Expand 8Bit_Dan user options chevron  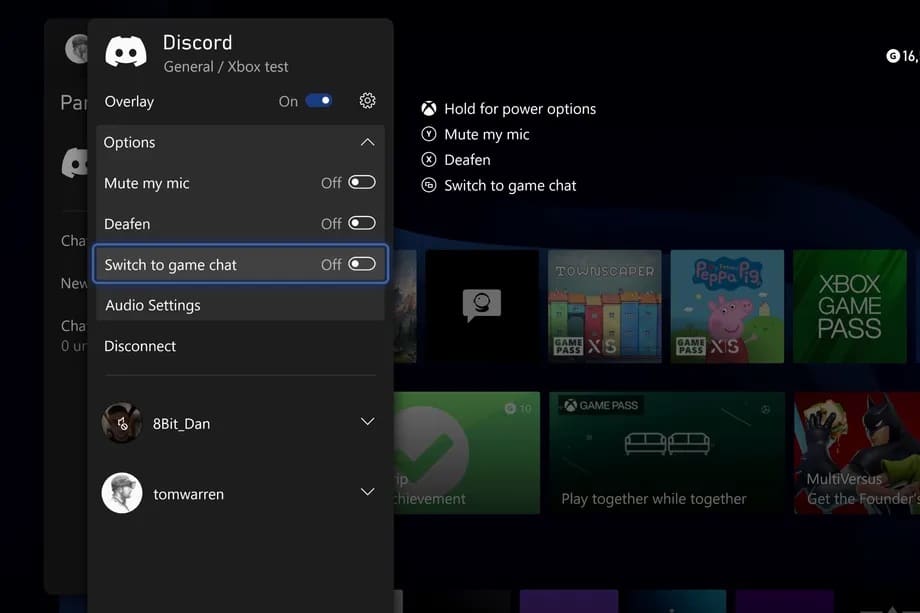coord(367,423)
